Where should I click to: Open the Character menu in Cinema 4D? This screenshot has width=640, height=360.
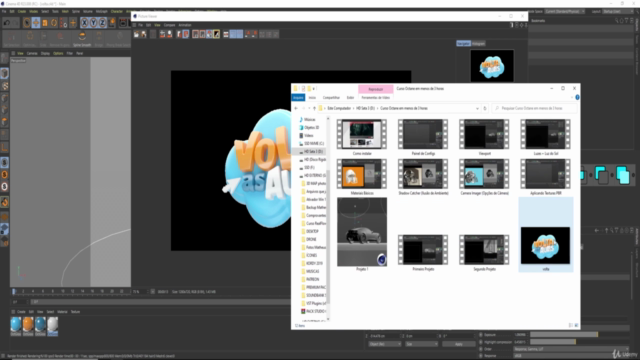pos(116,11)
